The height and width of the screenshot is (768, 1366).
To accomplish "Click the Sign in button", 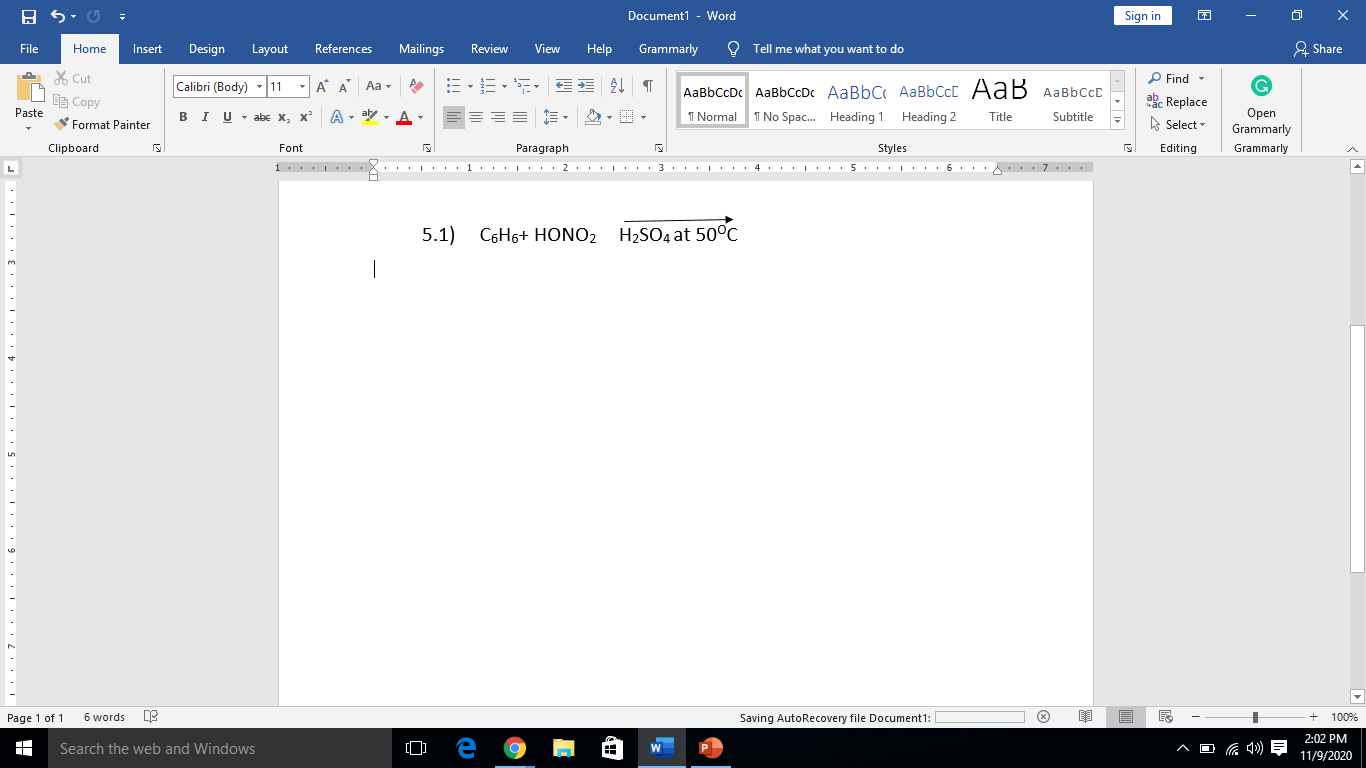I will click(x=1142, y=16).
